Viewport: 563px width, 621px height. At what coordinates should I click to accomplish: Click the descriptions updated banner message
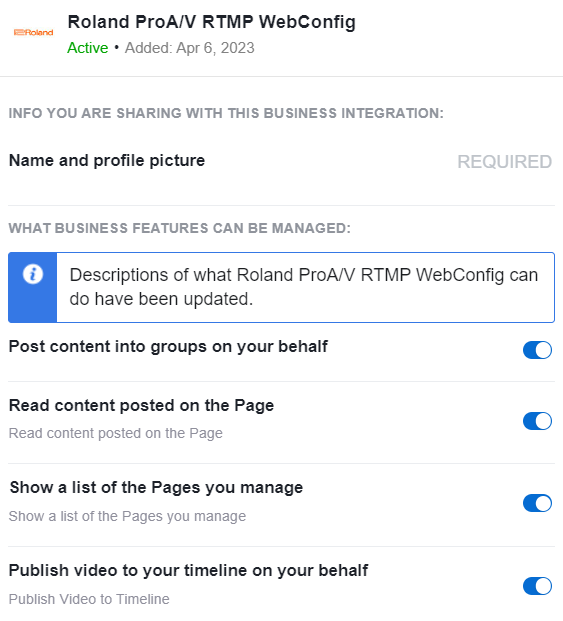tap(304, 287)
